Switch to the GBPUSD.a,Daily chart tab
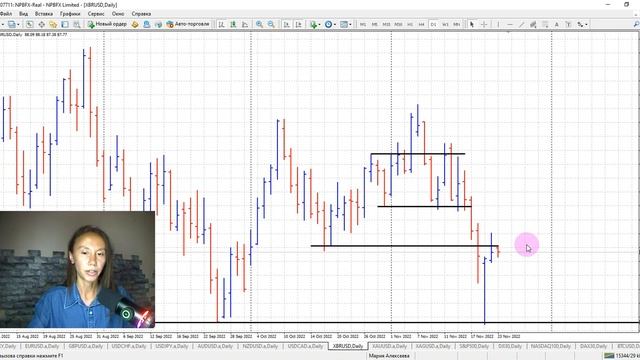This screenshot has height=360, width=640. tap(85, 346)
